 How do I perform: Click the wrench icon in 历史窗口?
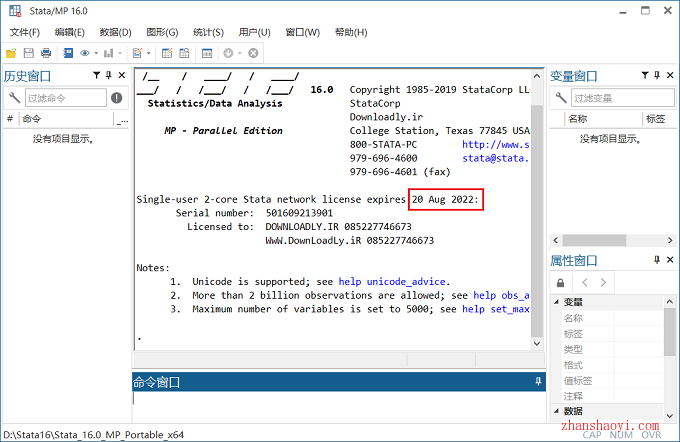(x=14, y=98)
